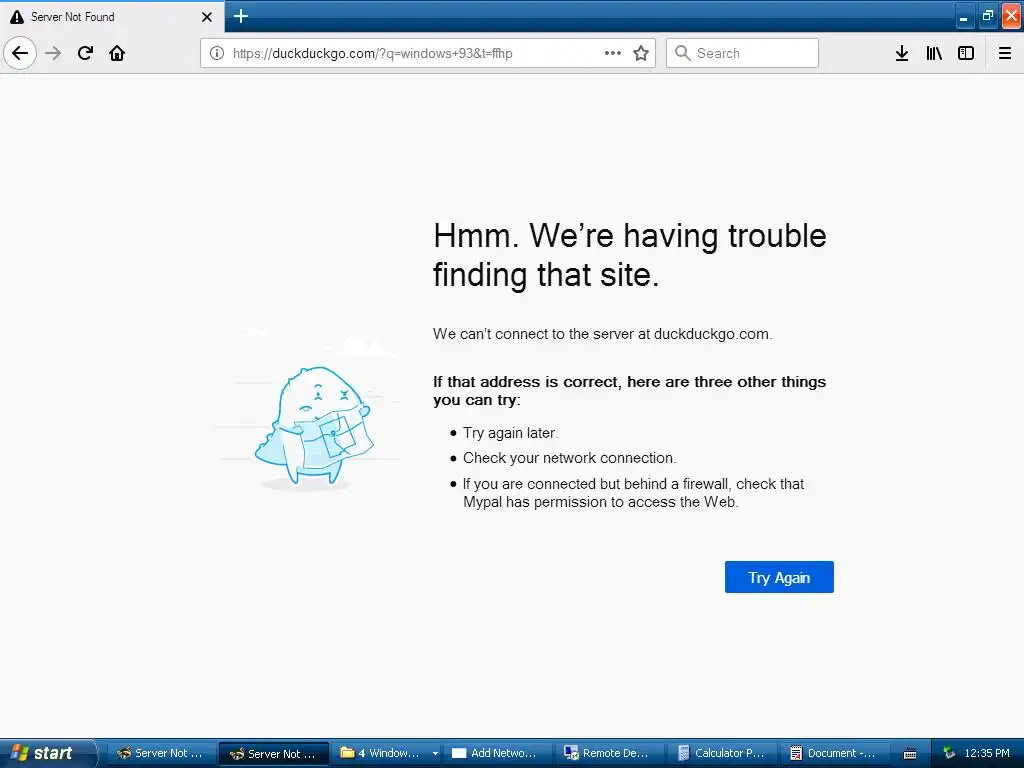
Task: Open the downloads panel
Action: pyautogui.click(x=902, y=53)
